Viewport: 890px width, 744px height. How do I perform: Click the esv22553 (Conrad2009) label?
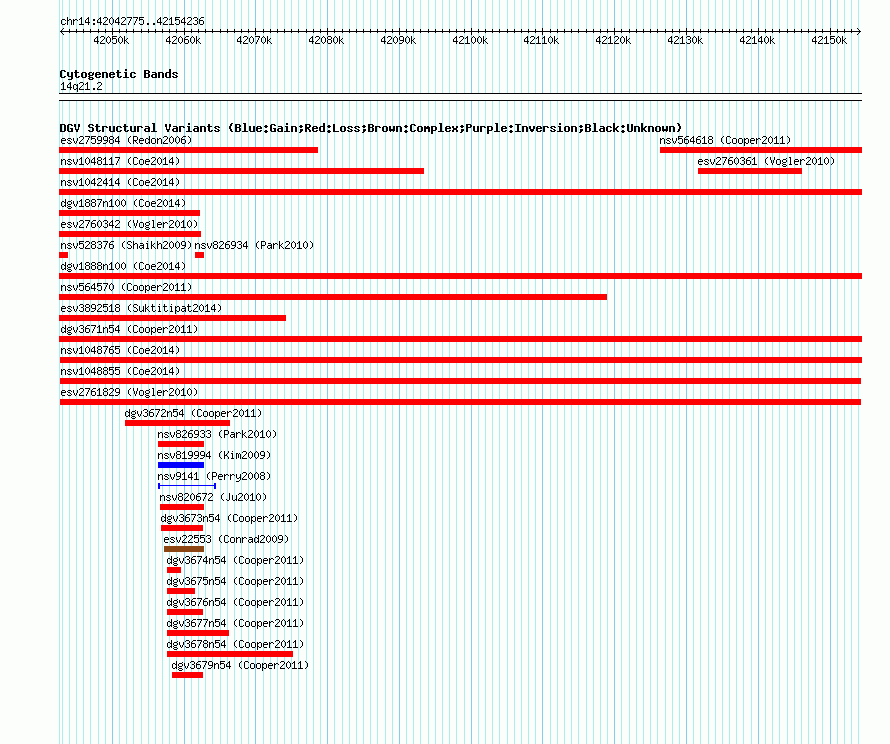click(x=226, y=539)
